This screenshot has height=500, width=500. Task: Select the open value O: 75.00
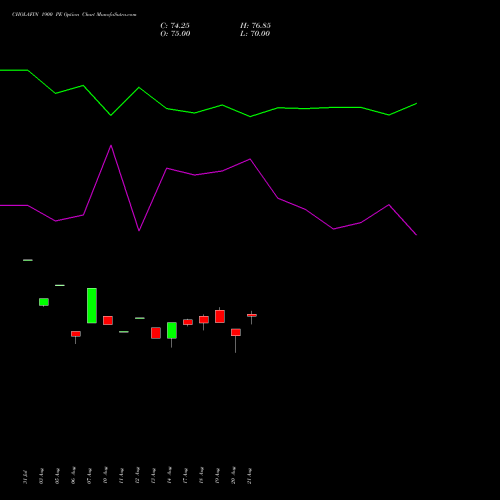point(175,33)
